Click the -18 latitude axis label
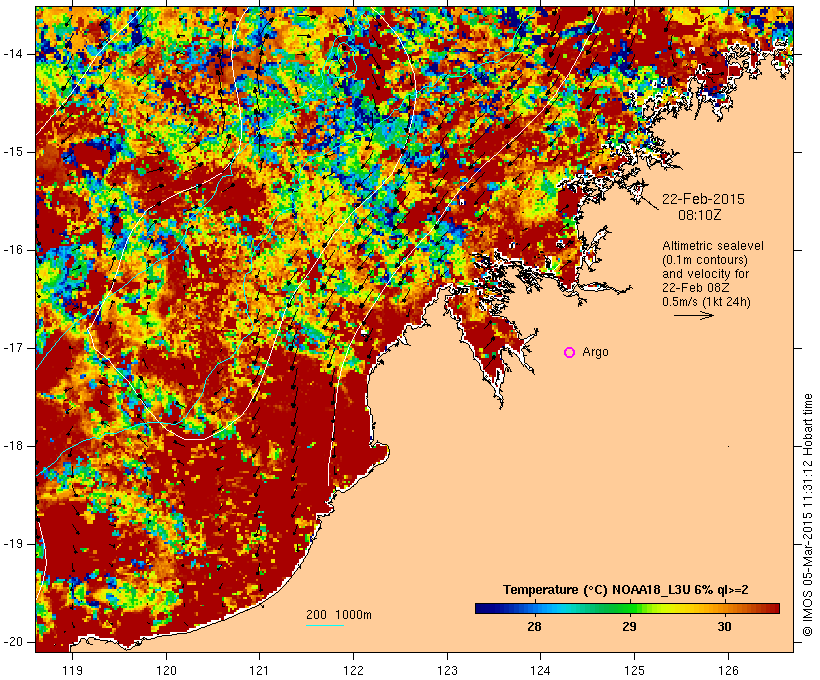 coord(12,446)
